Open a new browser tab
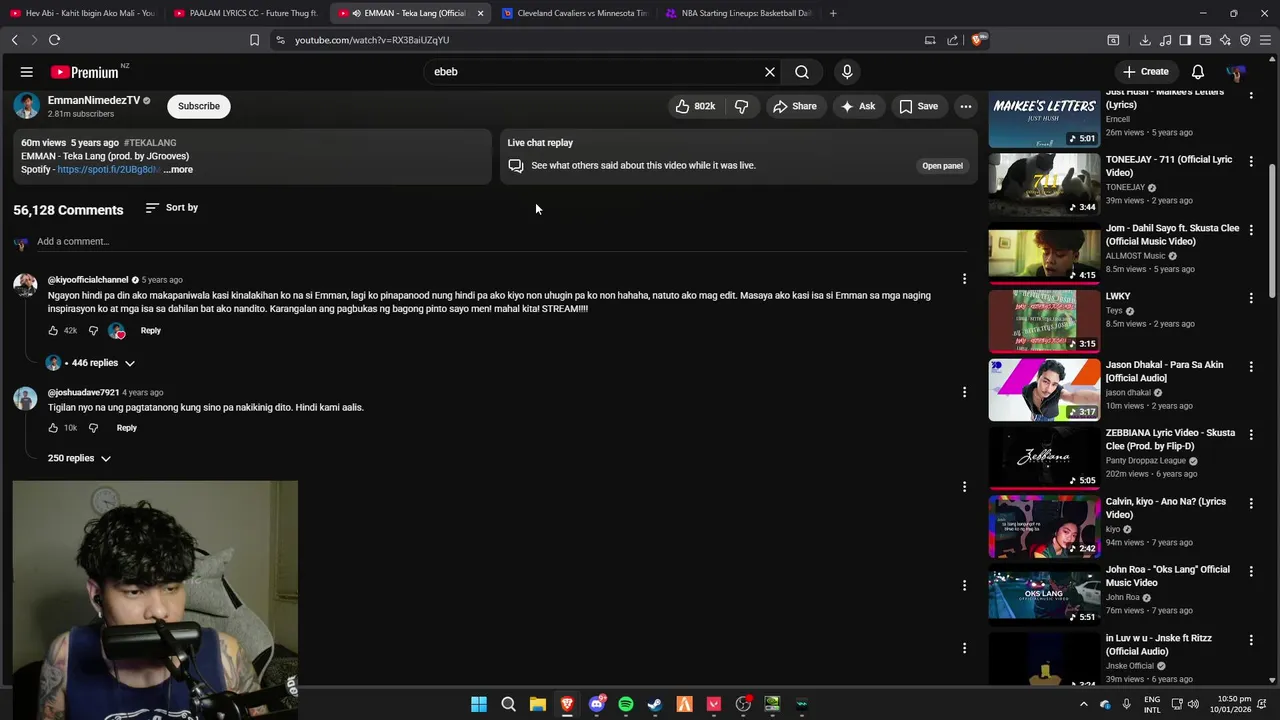Image resolution: width=1280 pixels, height=720 pixels. click(x=833, y=13)
